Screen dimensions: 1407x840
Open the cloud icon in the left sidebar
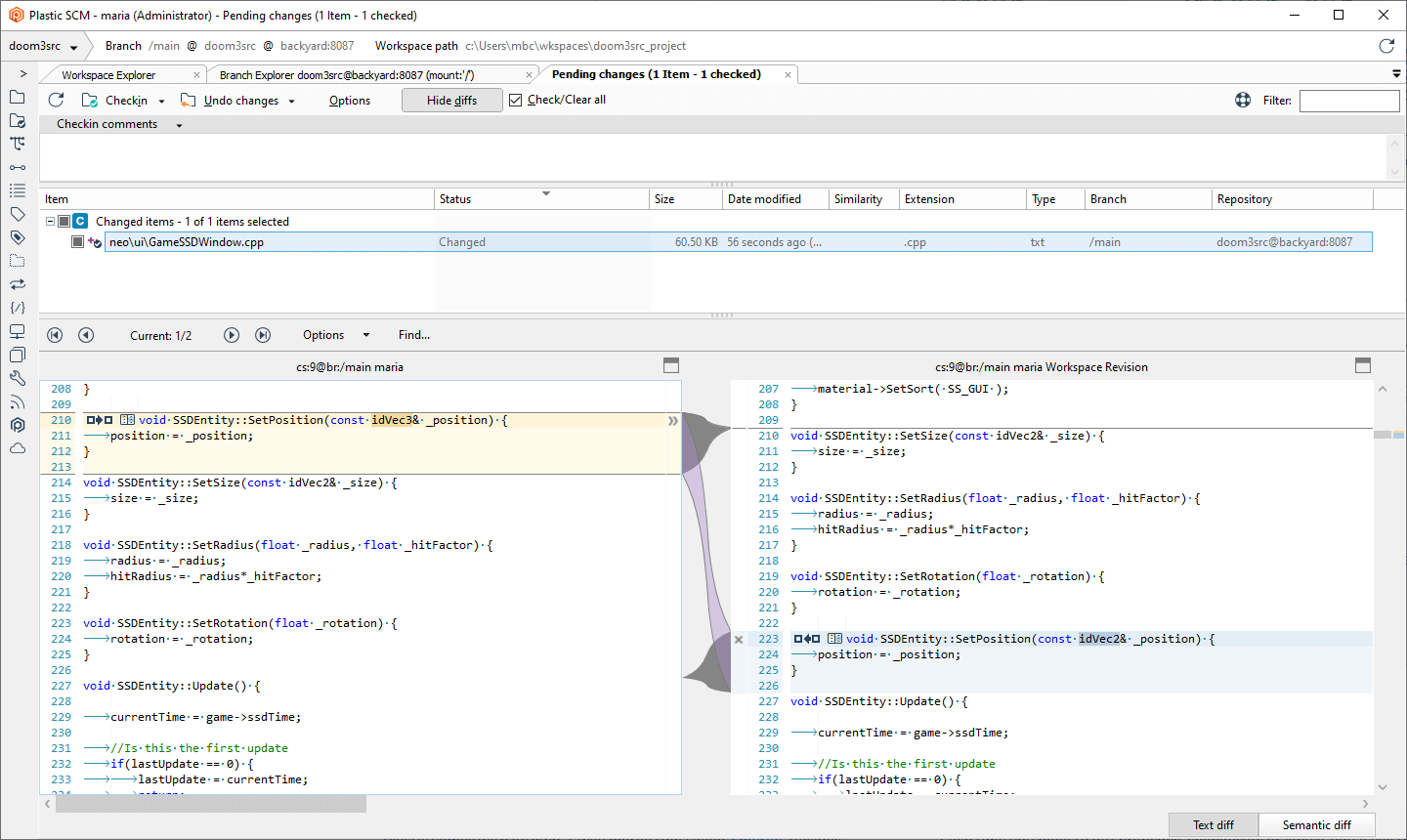[17, 448]
